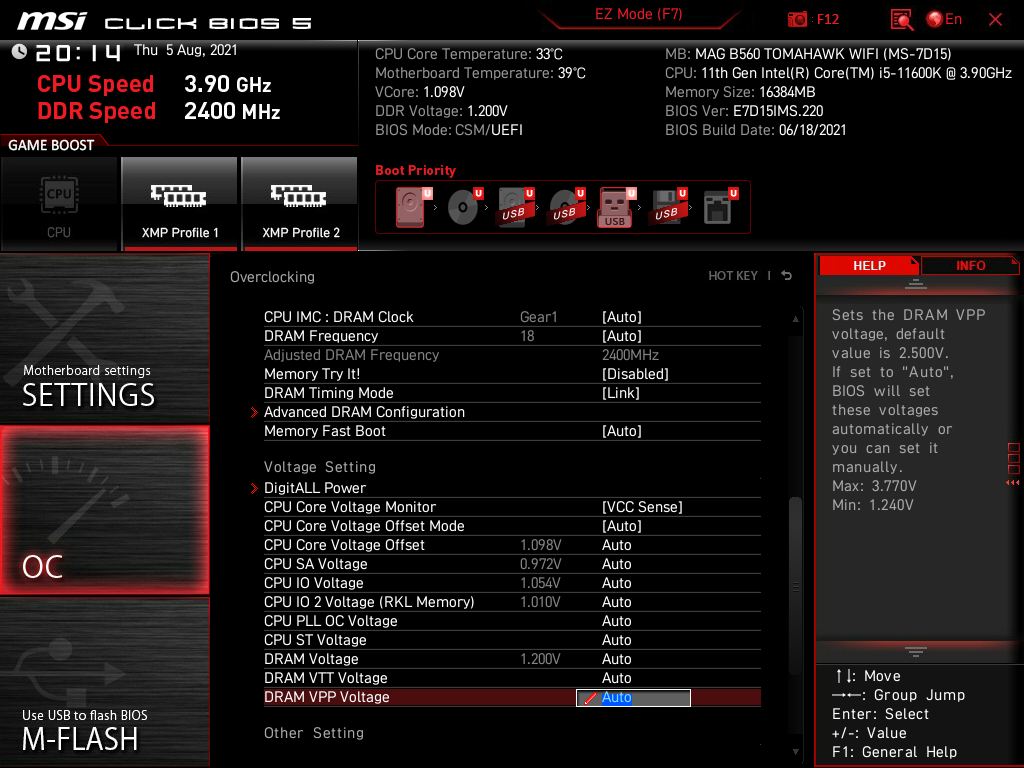Click the help panel top collapse handle
Viewport: 1024px width, 768px height.
(916, 283)
